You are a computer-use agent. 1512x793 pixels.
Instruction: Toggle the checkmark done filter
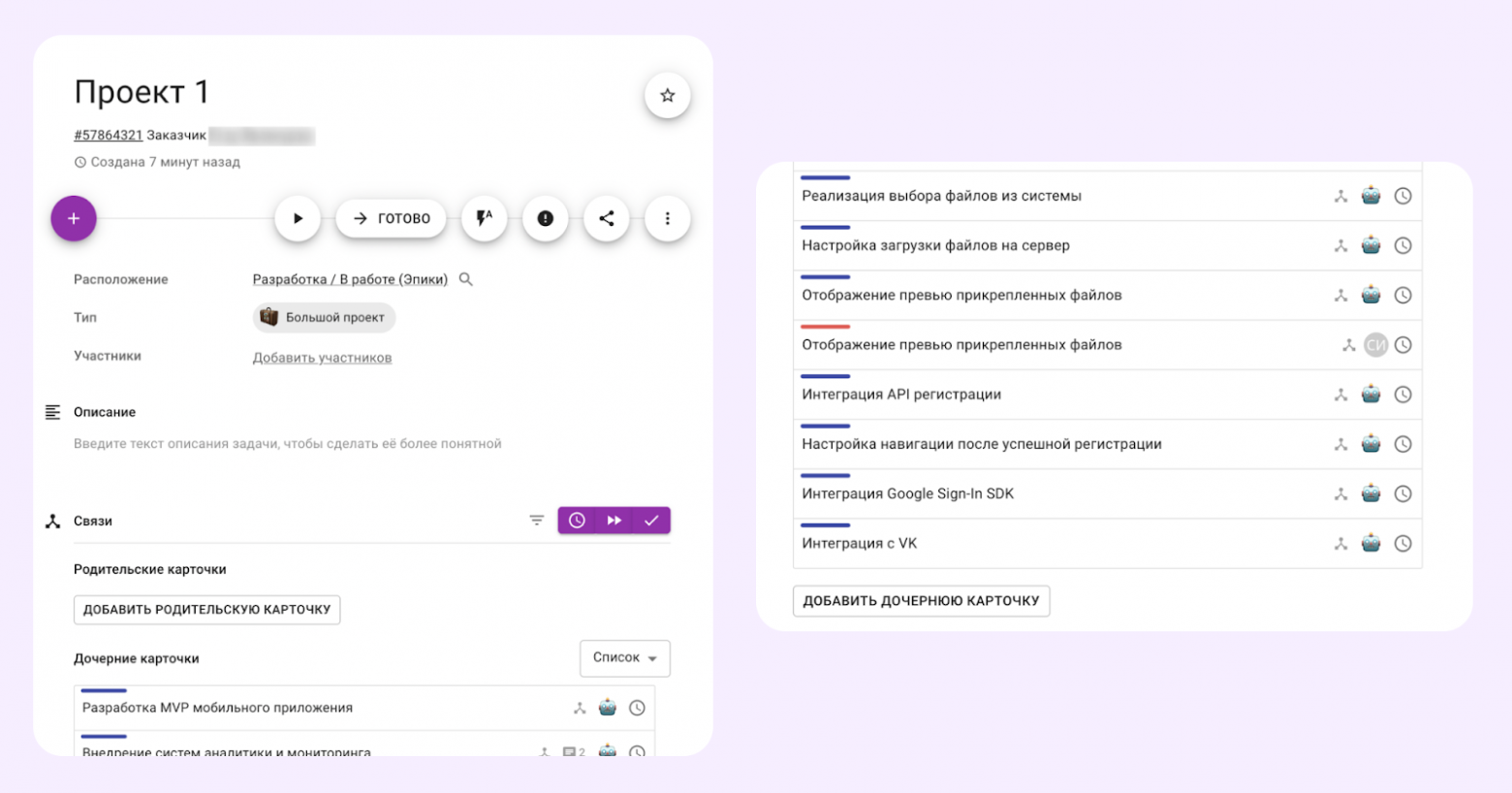(x=651, y=521)
